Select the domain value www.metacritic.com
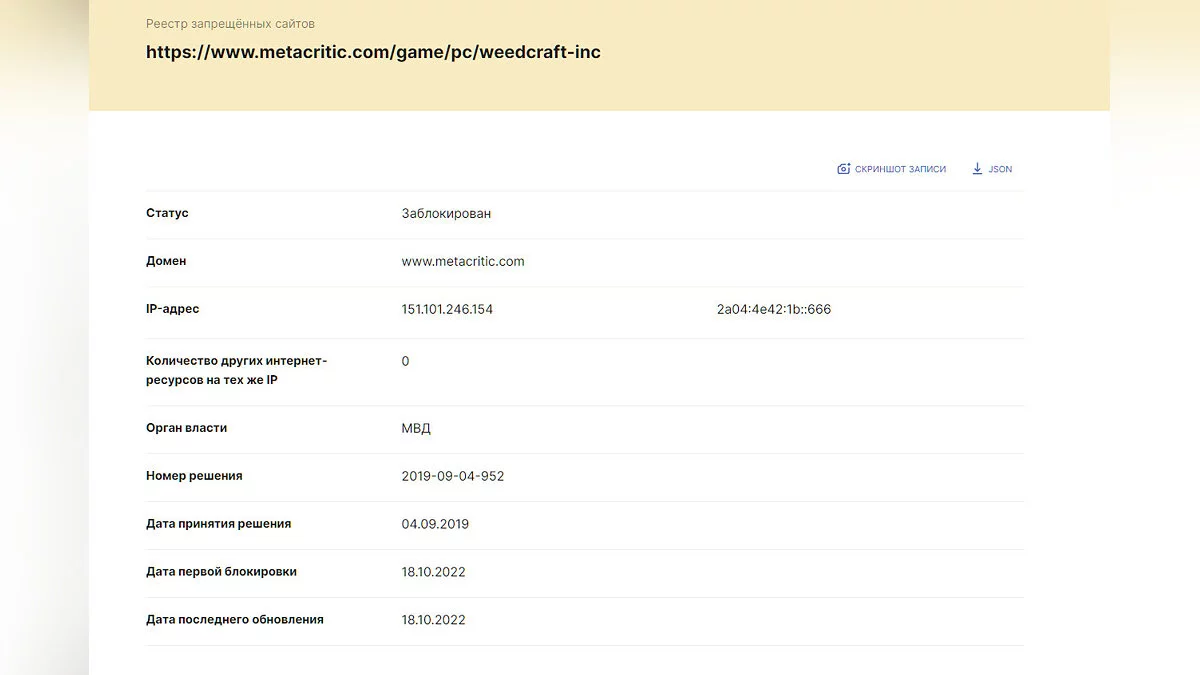The width and height of the screenshot is (1200, 675). coord(463,261)
